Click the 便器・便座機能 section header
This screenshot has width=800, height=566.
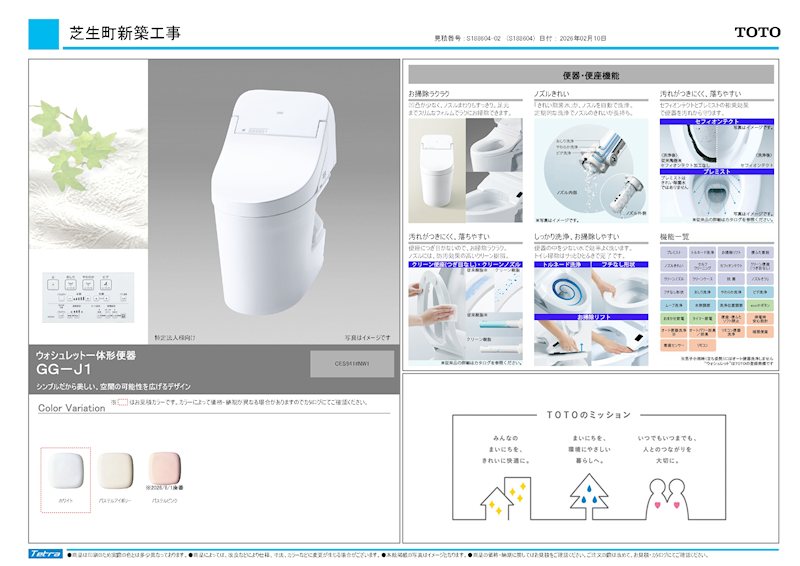pyautogui.click(x=591, y=75)
